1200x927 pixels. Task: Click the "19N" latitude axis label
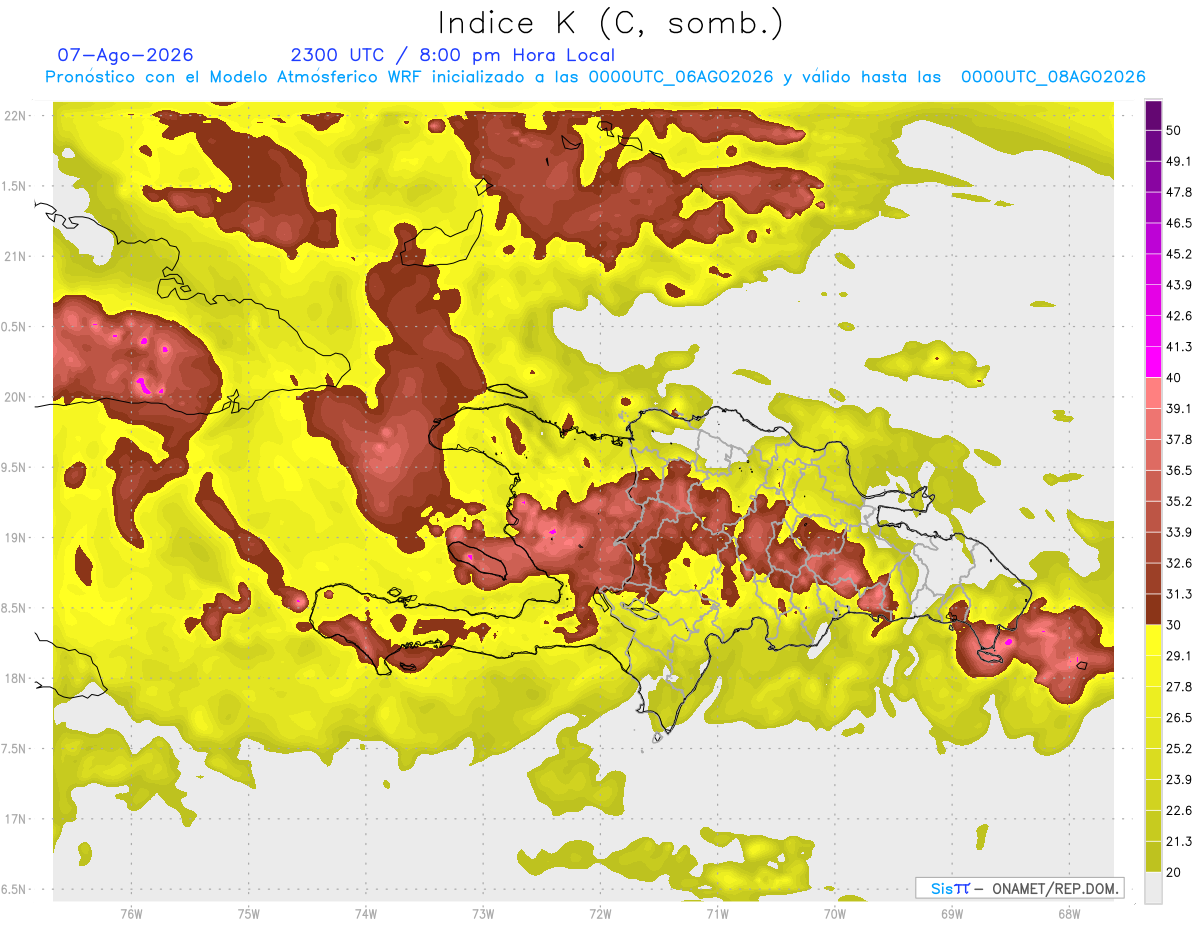[15, 538]
